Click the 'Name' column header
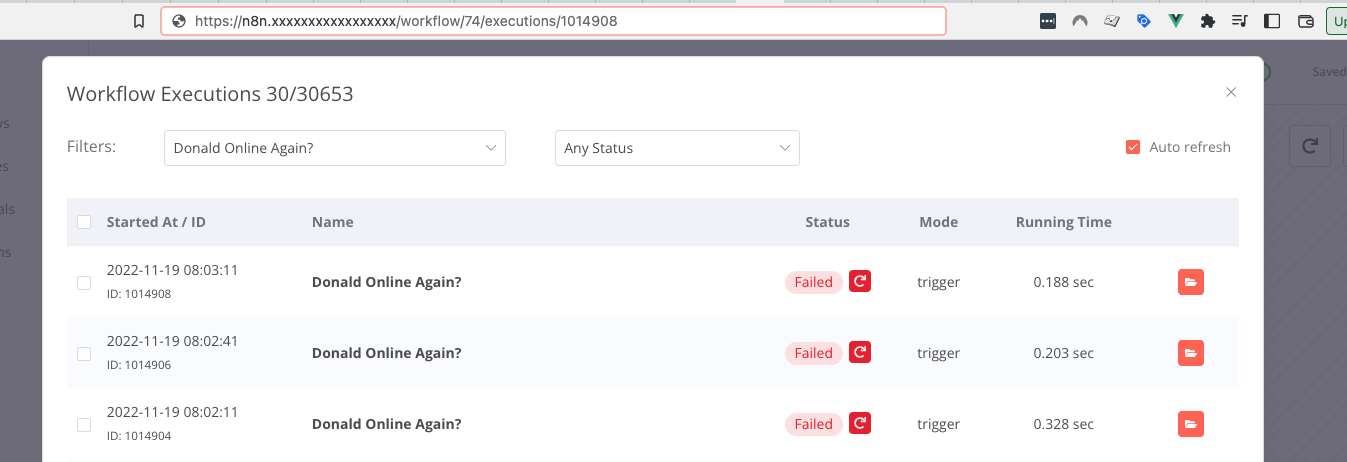The height and width of the screenshot is (462, 1347). point(333,222)
